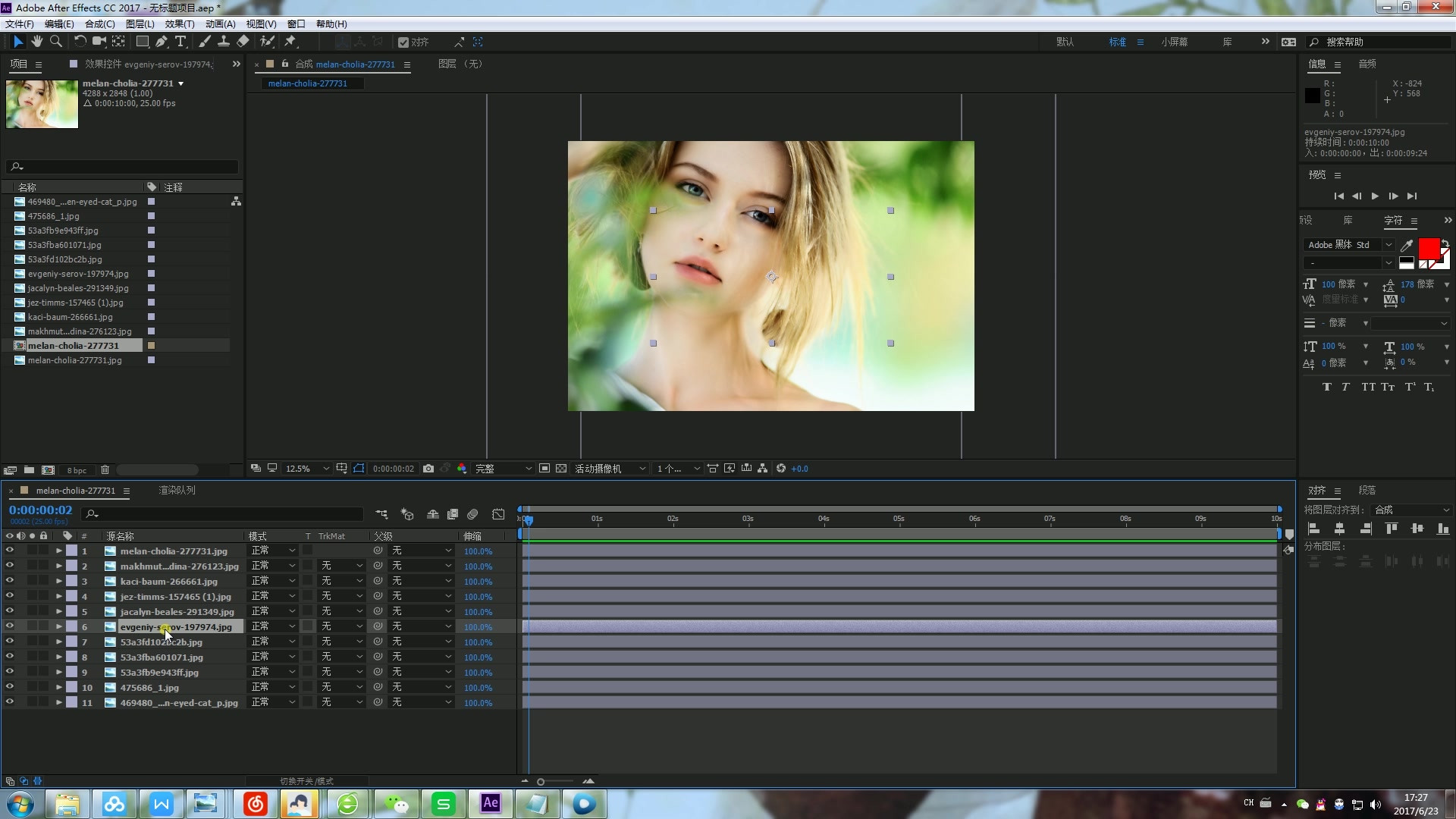Select the Hand tool in toolbar

36,42
